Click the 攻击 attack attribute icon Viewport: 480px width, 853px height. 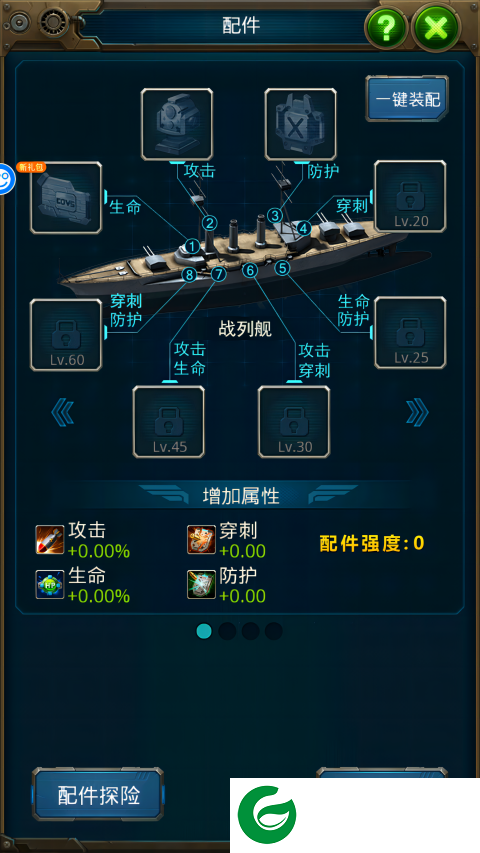click(50, 540)
